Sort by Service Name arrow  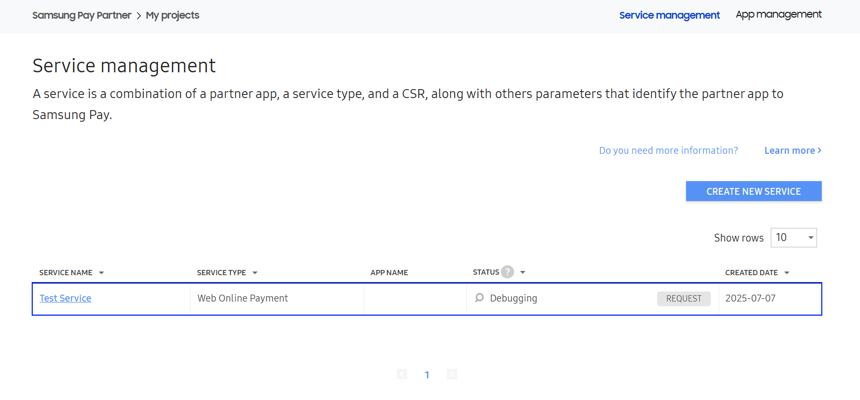101,273
